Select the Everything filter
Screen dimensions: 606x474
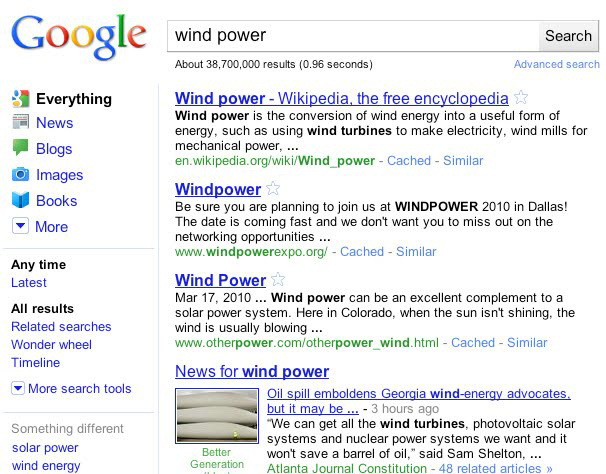pyautogui.click(x=74, y=99)
